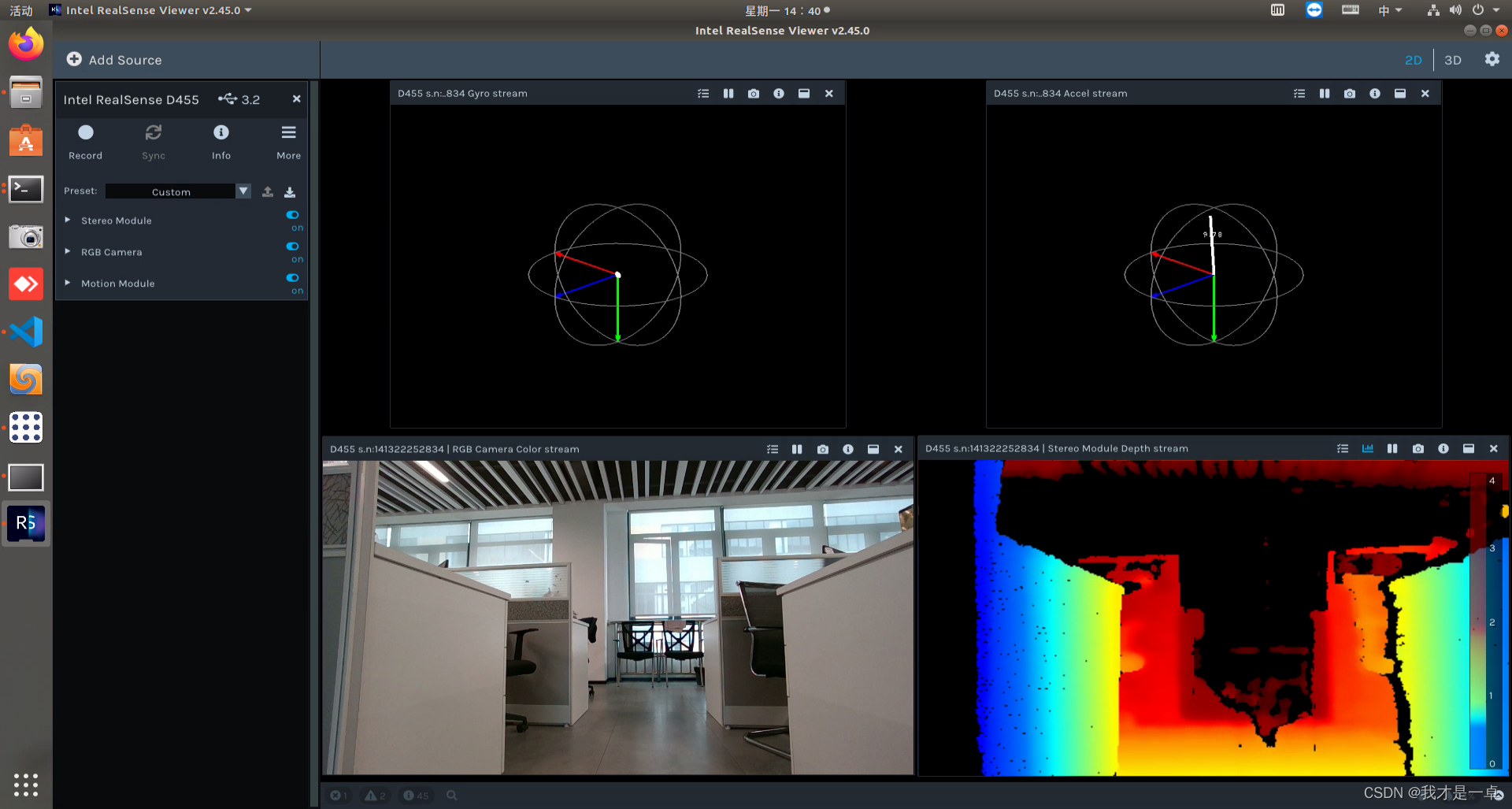
Task: Expand the RGB Camera section
Action: click(68, 252)
